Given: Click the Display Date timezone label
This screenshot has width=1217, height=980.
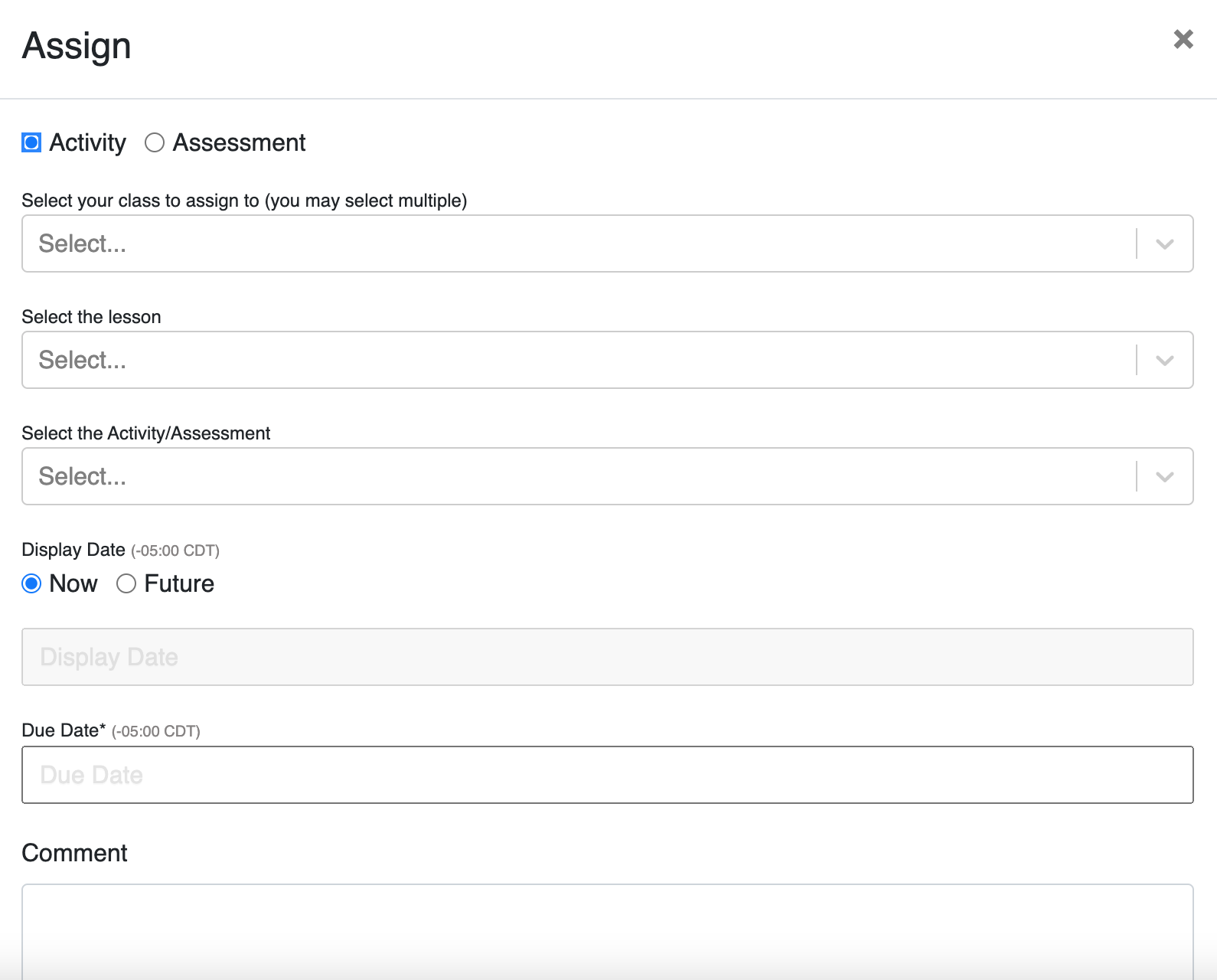Looking at the screenshot, I should [x=176, y=550].
